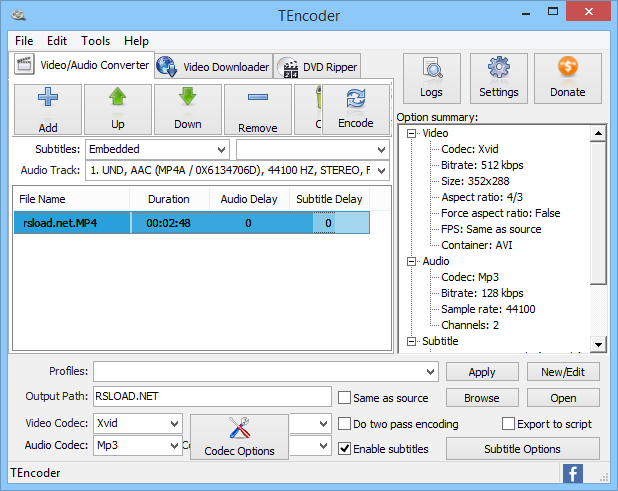The width and height of the screenshot is (618, 491).
Task: Click the New/Edit profile button
Action: tap(563, 372)
